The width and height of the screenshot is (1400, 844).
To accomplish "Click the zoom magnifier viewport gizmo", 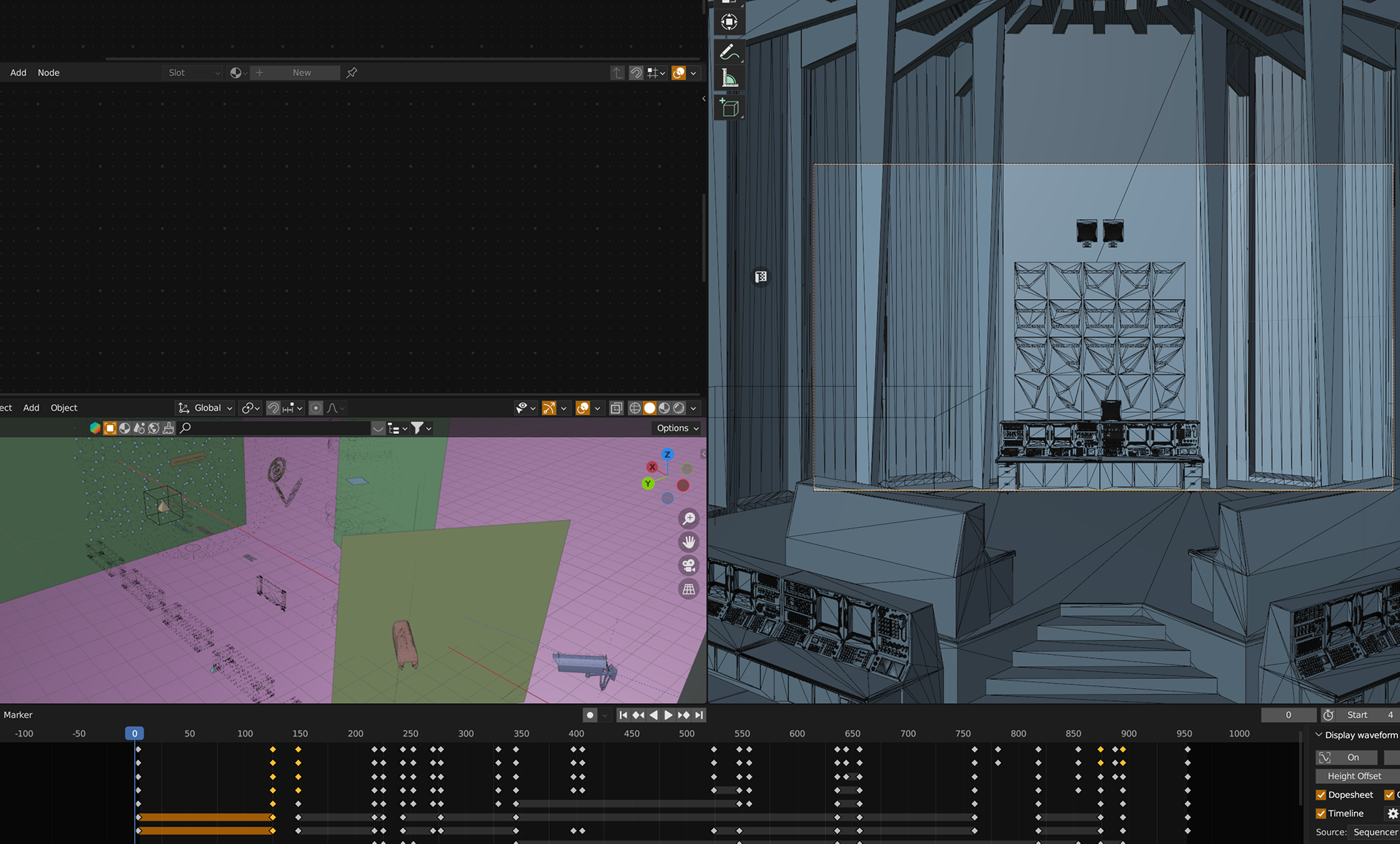I will pyautogui.click(x=688, y=519).
